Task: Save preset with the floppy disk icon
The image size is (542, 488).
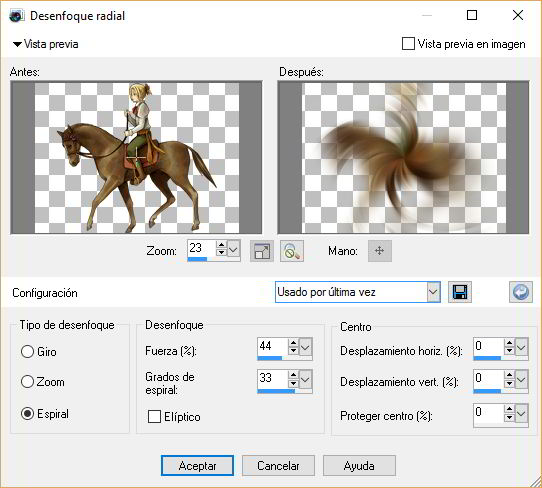Action: 460,292
